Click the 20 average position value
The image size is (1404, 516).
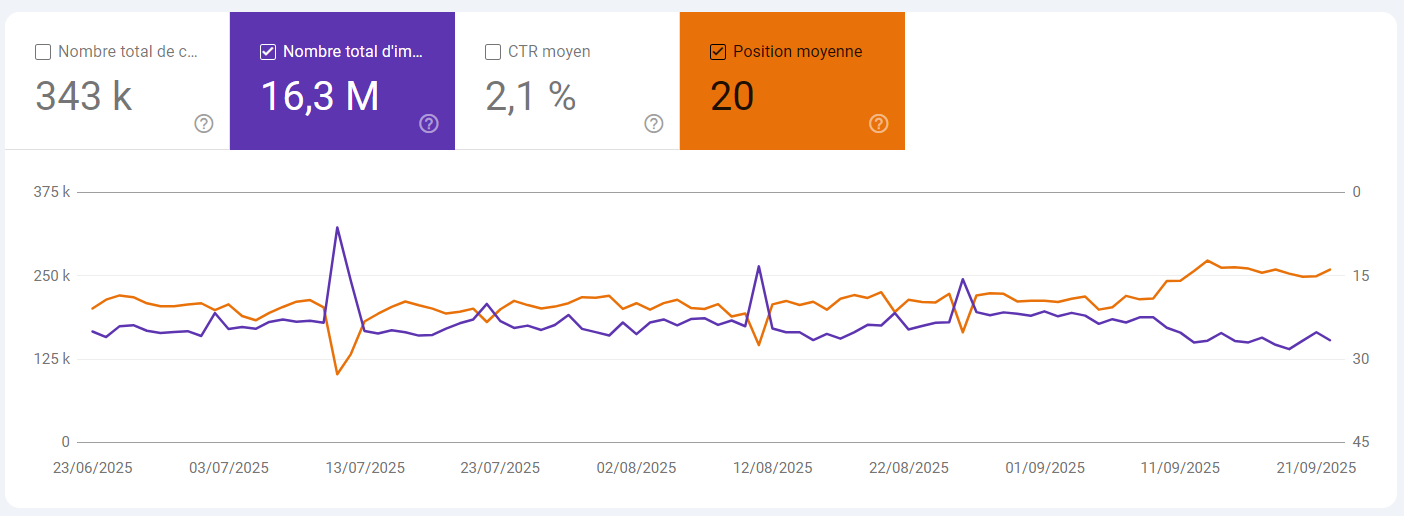[732, 96]
